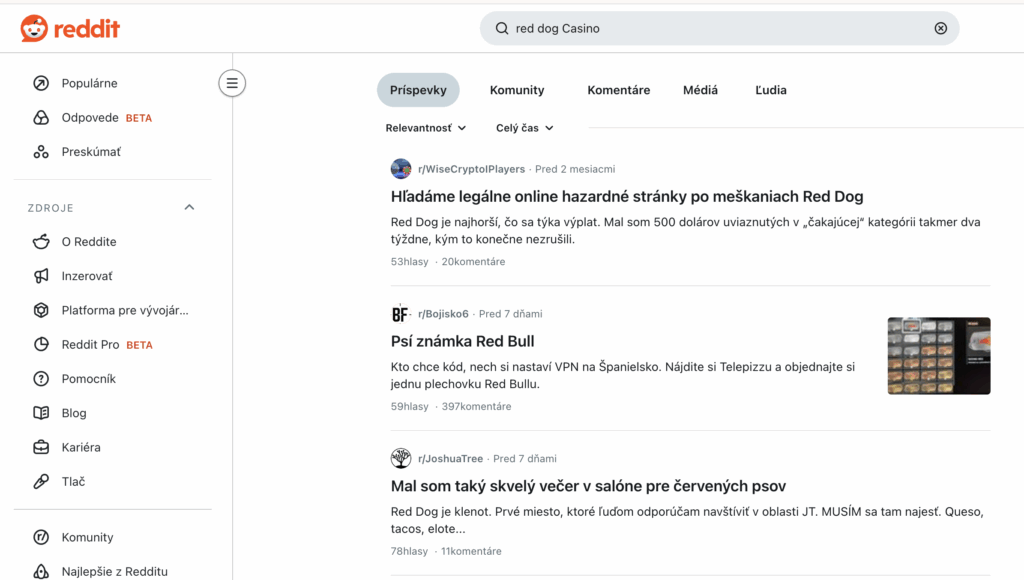Open the post titled Psí známka Red Bull
Screen dimensions: 1024x580
click(x=462, y=341)
